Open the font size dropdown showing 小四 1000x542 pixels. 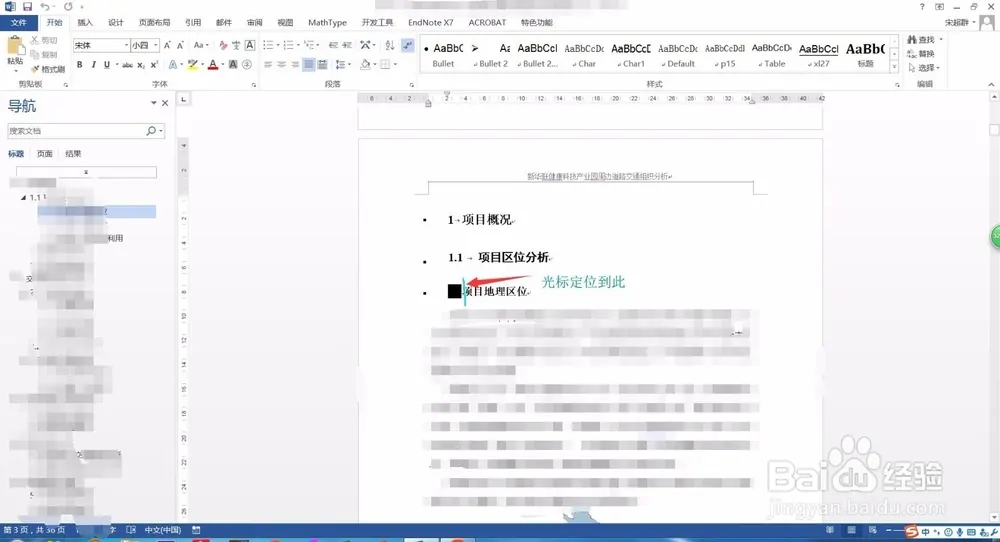click(x=156, y=45)
